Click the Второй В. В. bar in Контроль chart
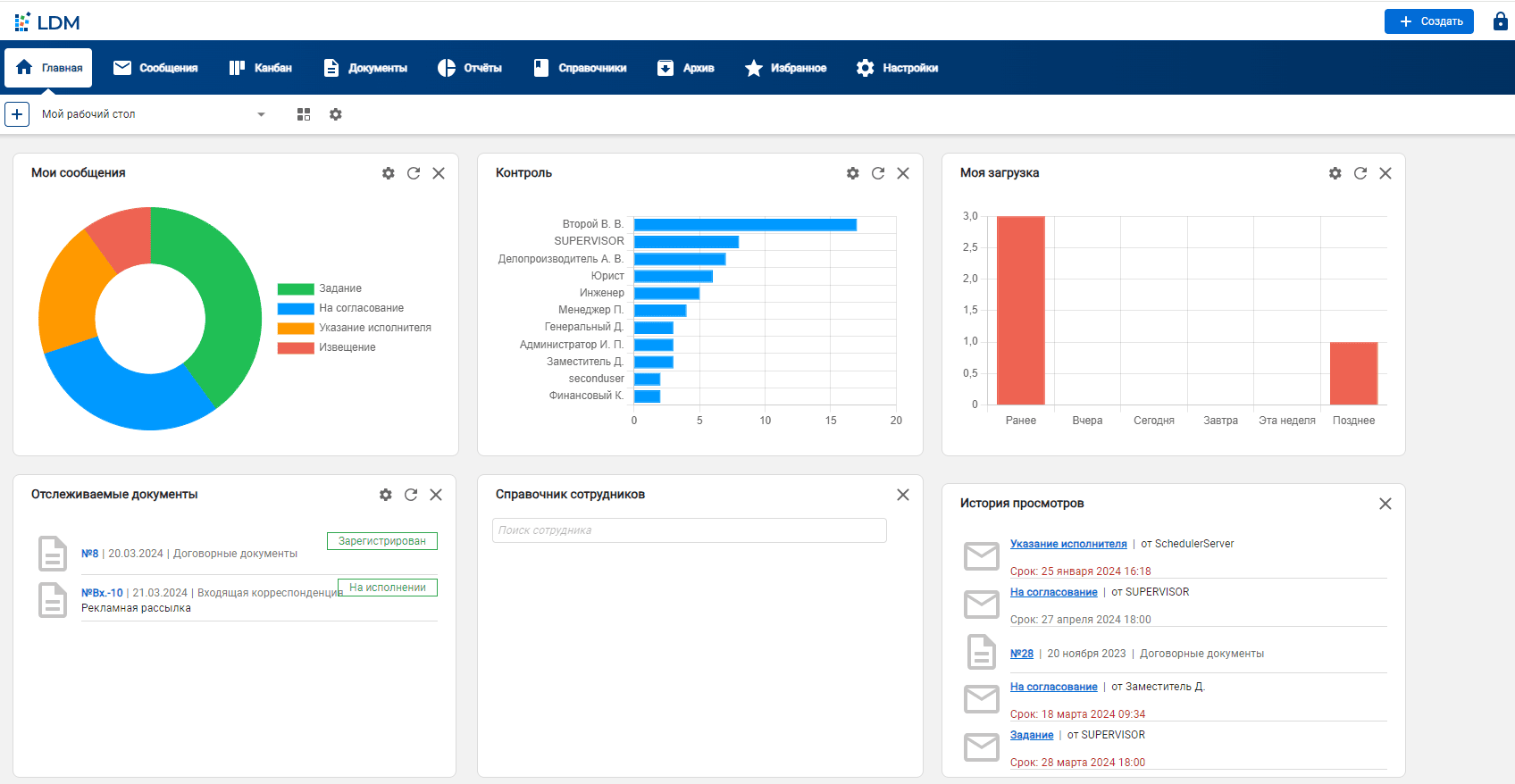This screenshot has height=784, width=1515. point(745,225)
